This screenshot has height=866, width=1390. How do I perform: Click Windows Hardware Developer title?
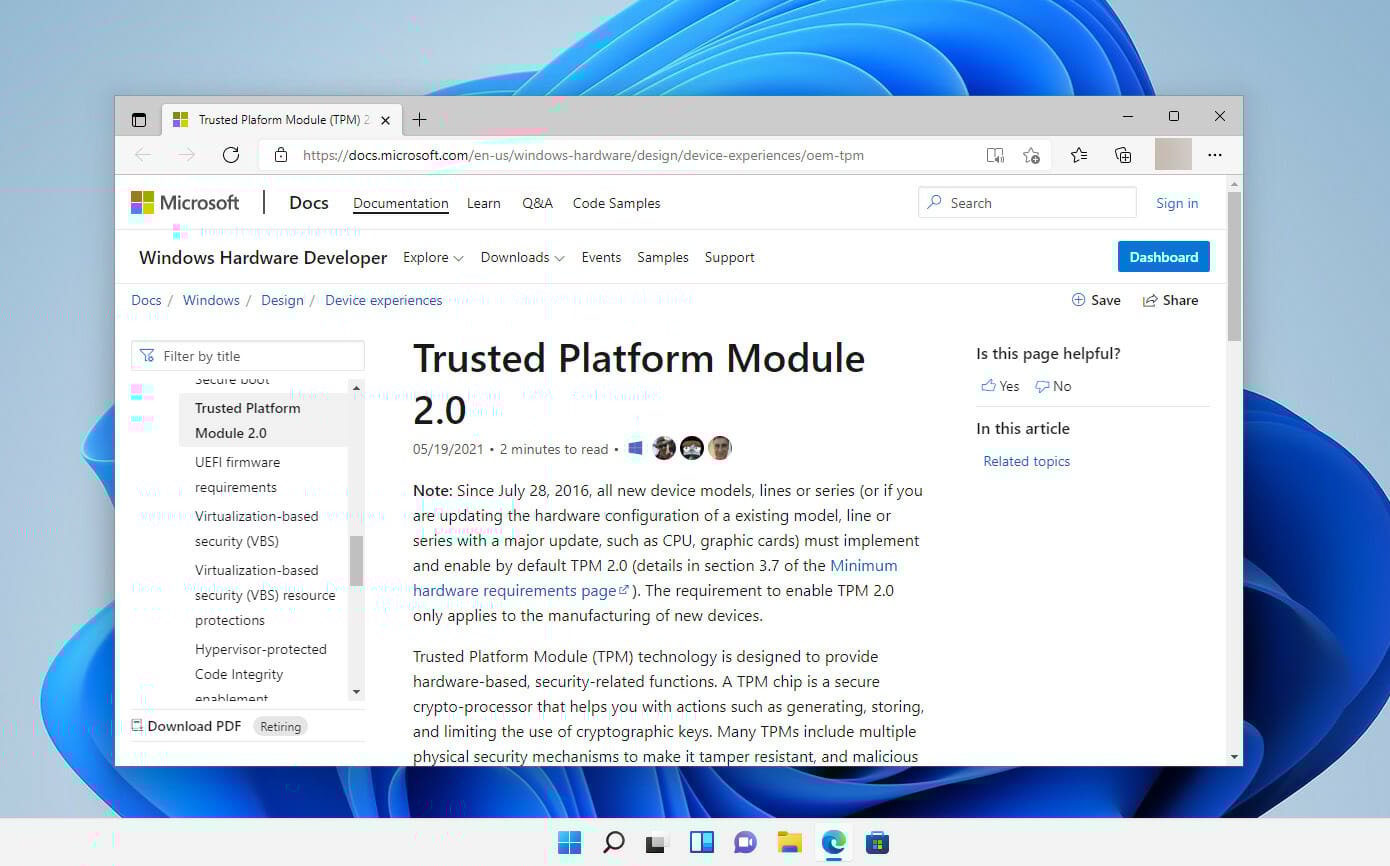pos(263,257)
